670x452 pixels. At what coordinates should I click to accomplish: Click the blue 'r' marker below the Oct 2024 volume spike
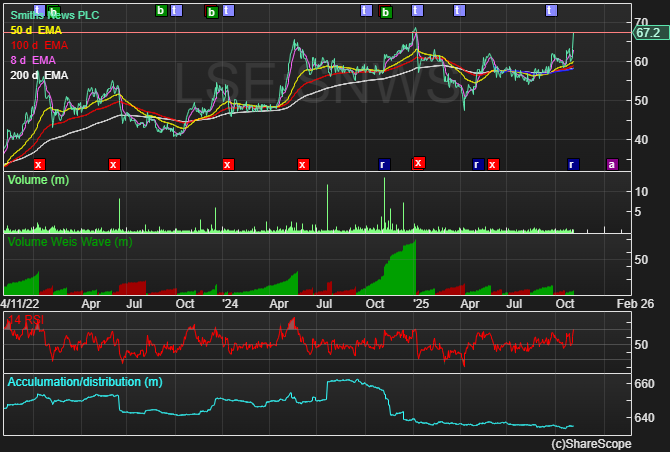[x=382, y=164]
